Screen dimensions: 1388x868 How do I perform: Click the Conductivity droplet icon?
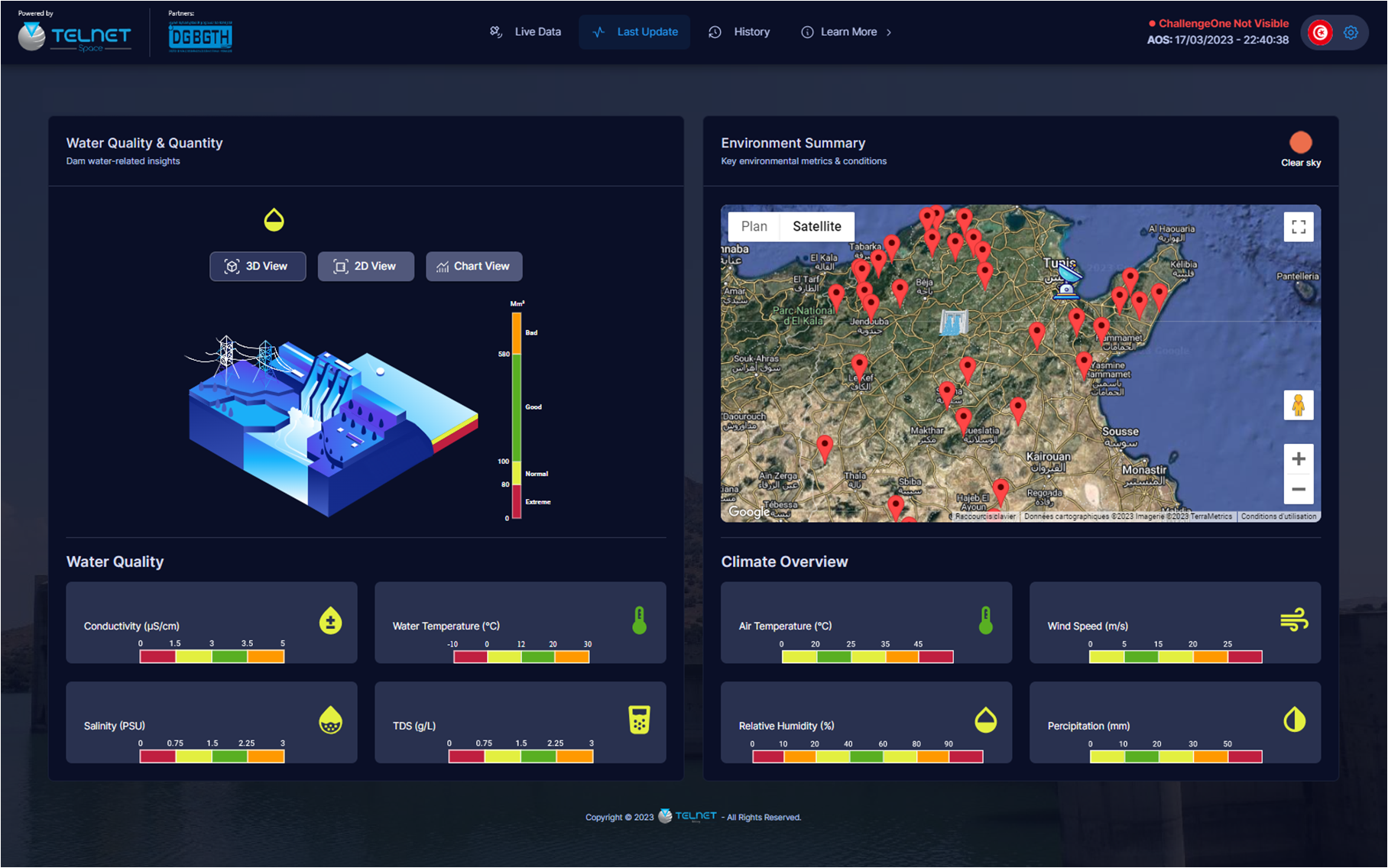click(330, 621)
